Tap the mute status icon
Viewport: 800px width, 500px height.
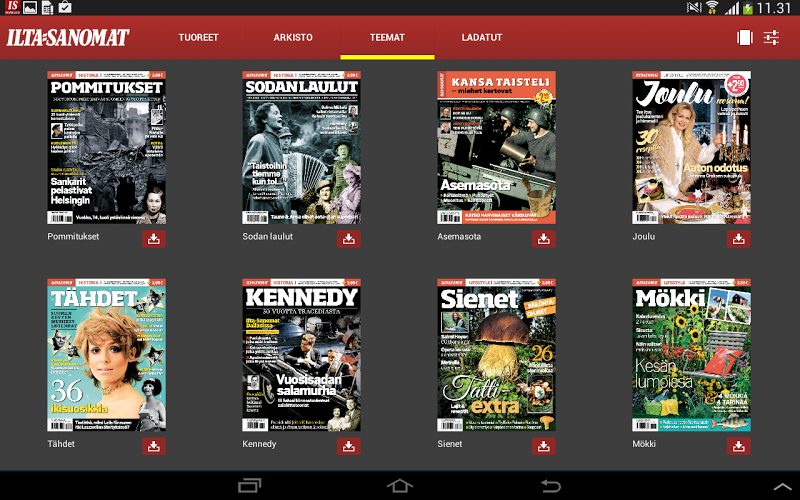(694, 7)
